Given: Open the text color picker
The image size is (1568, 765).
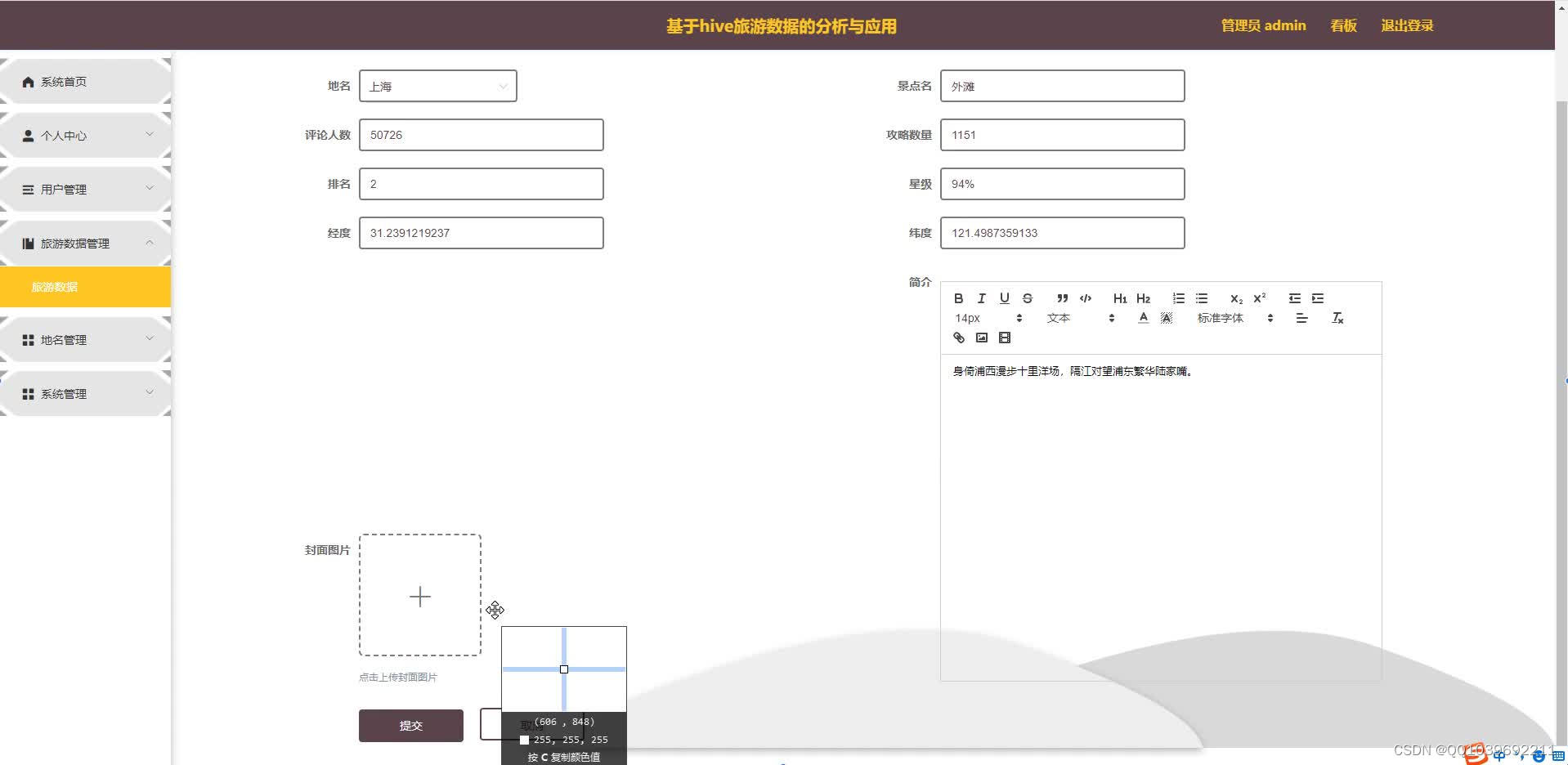Looking at the screenshot, I should [1143, 318].
